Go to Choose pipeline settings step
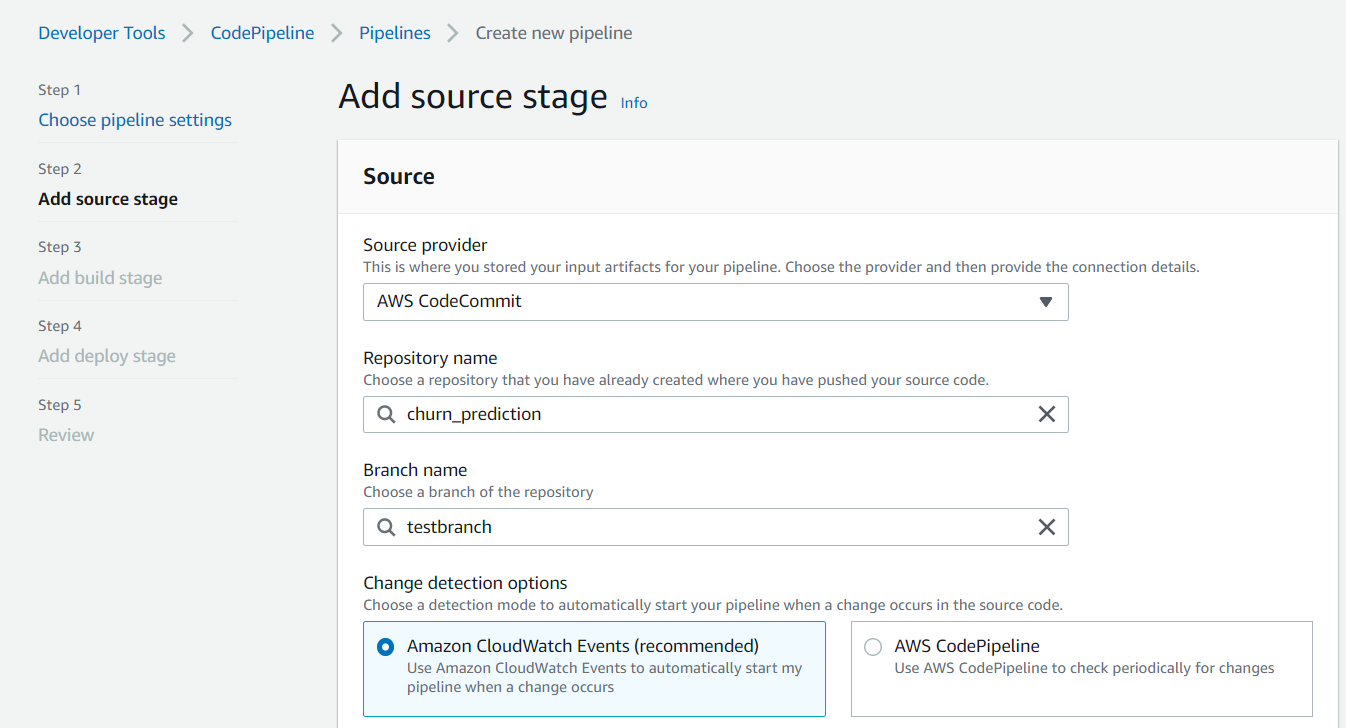This screenshot has width=1346, height=728. pyautogui.click(x=135, y=120)
